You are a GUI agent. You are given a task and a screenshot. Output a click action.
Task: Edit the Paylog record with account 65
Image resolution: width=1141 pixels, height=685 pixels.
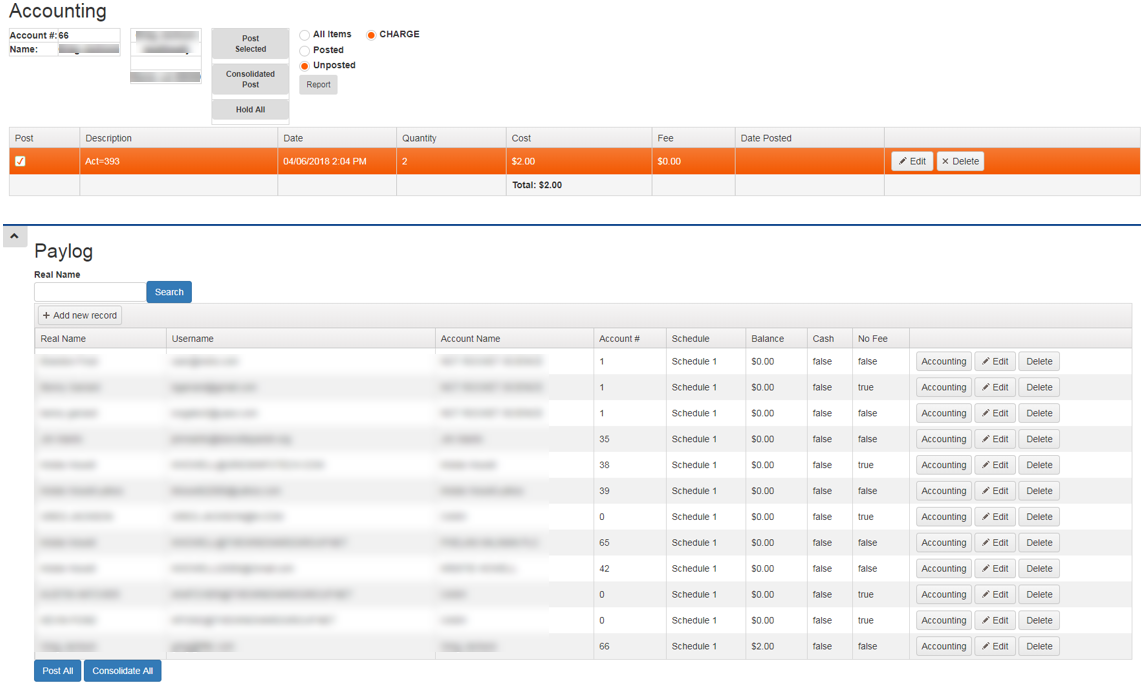[994, 543]
